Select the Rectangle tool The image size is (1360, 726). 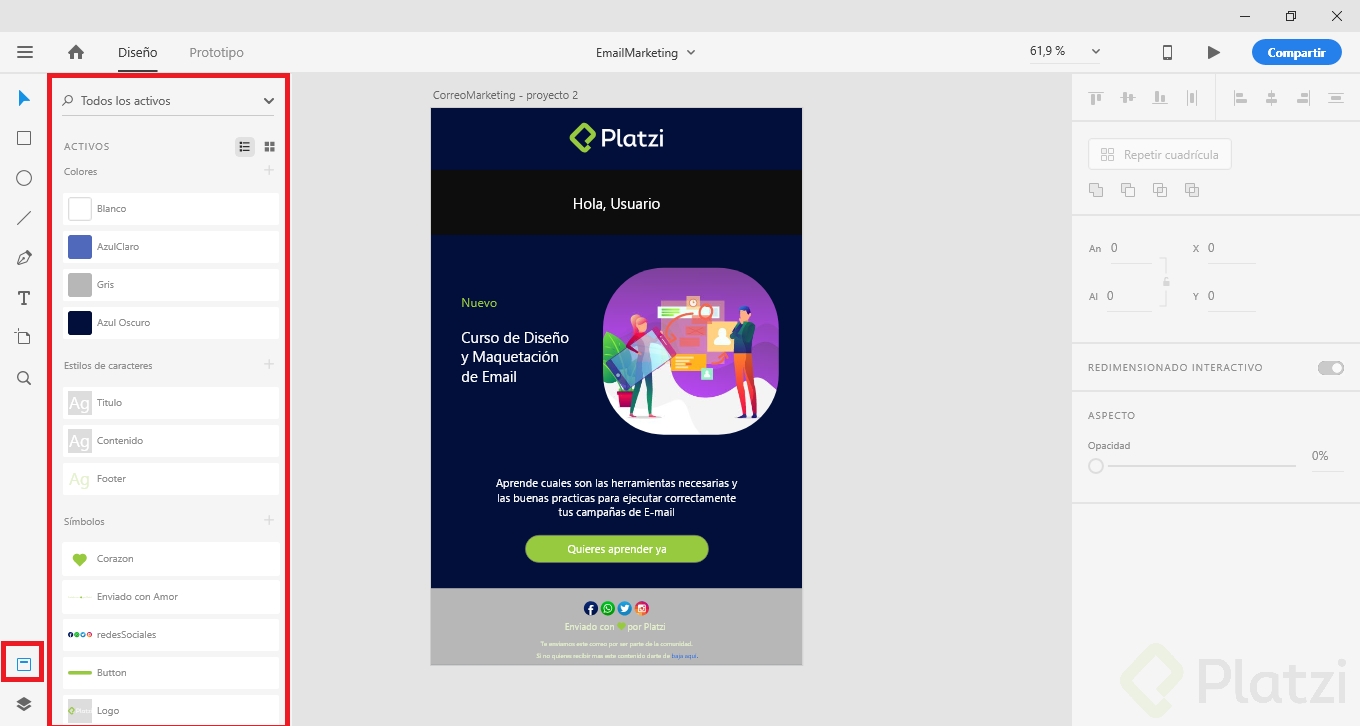pyautogui.click(x=24, y=137)
